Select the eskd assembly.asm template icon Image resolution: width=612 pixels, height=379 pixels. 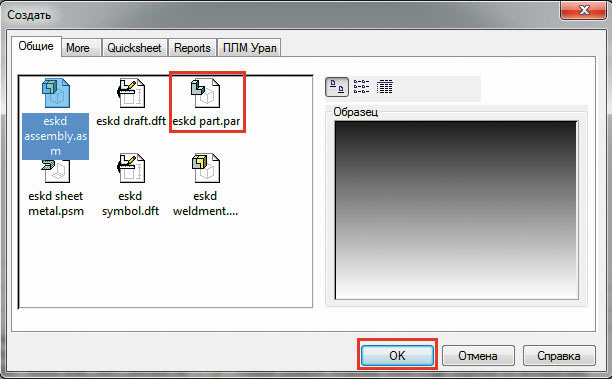click(56, 93)
